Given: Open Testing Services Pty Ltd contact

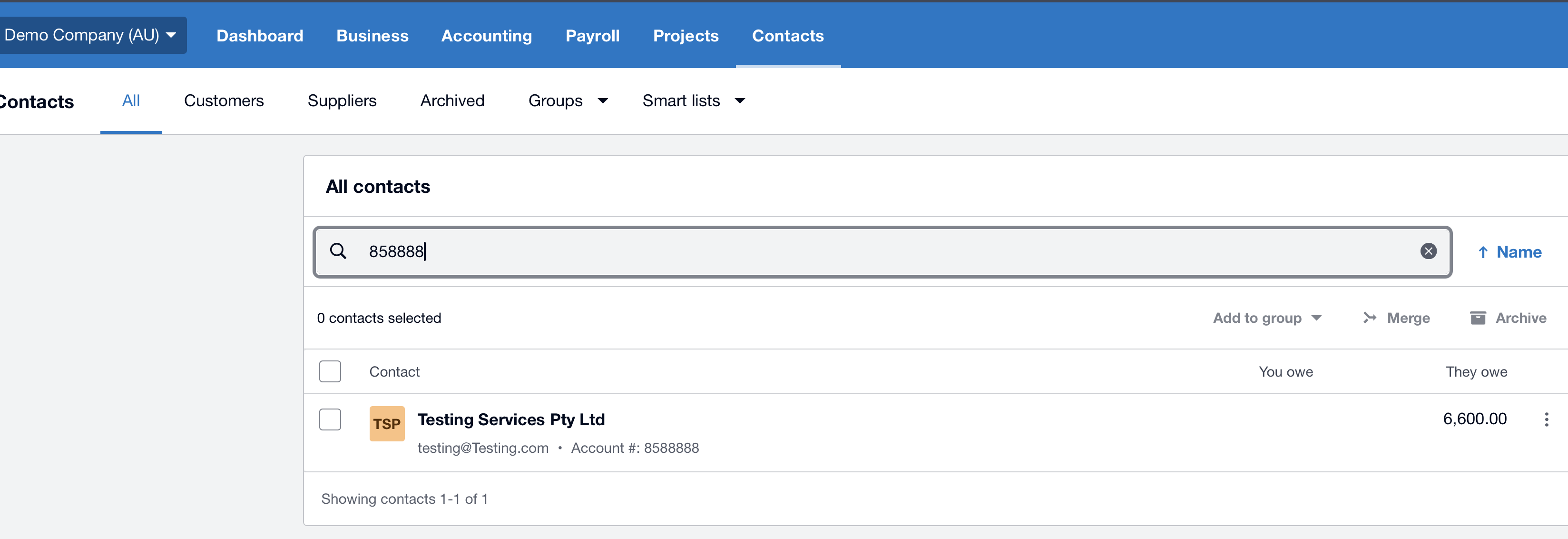Looking at the screenshot, I should [511, 419].
